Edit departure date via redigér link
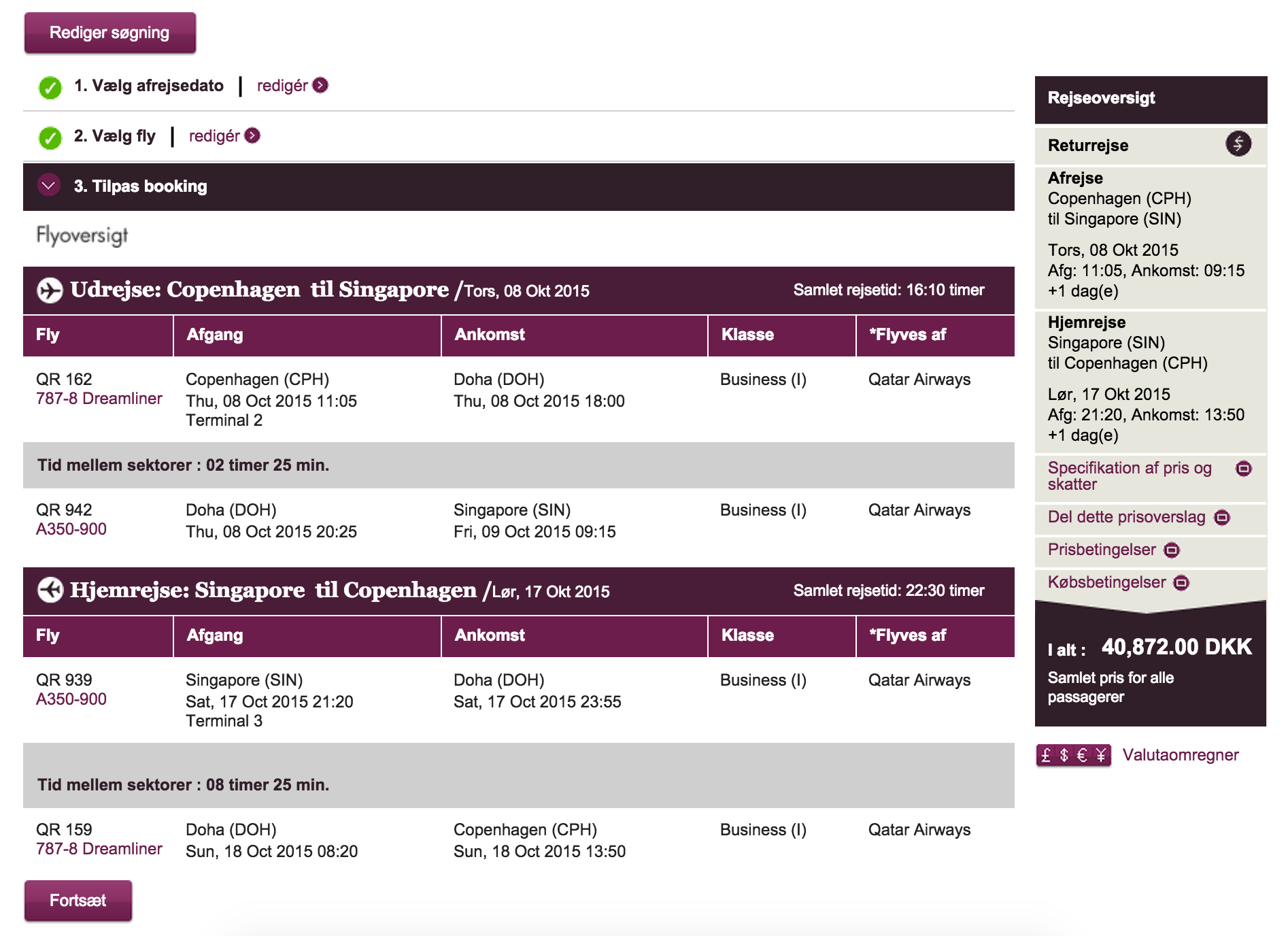This screenshot has height=936, width=1288. pyautogui.click(x=282, y=86)
